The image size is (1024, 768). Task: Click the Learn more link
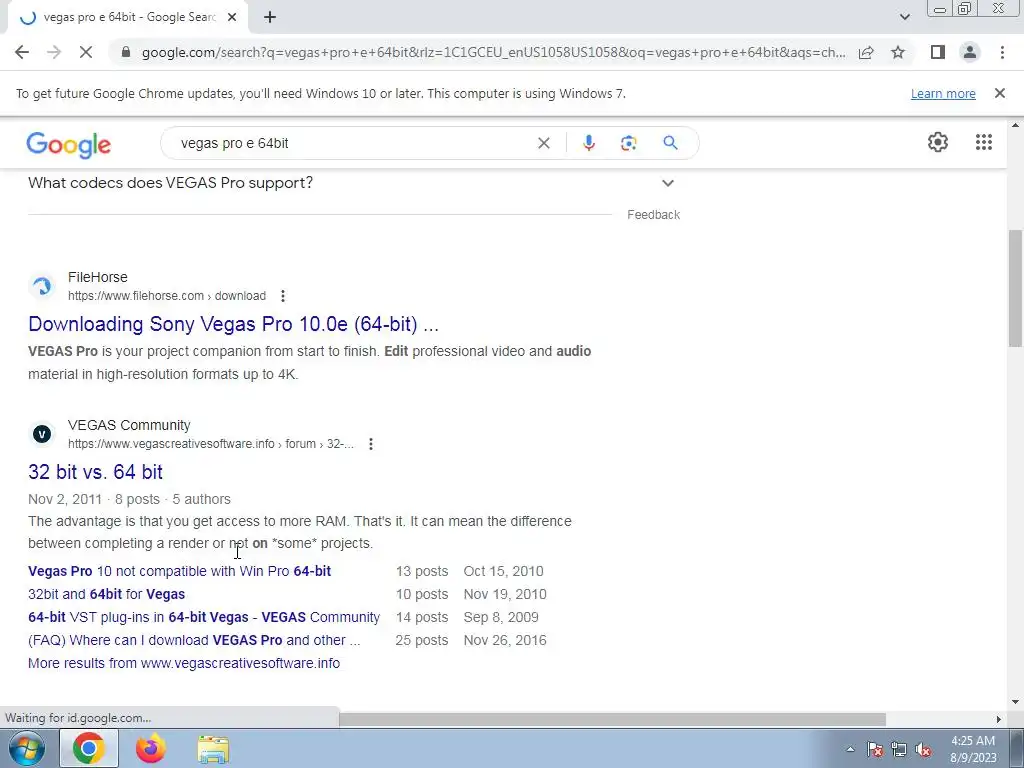(943, 93)
